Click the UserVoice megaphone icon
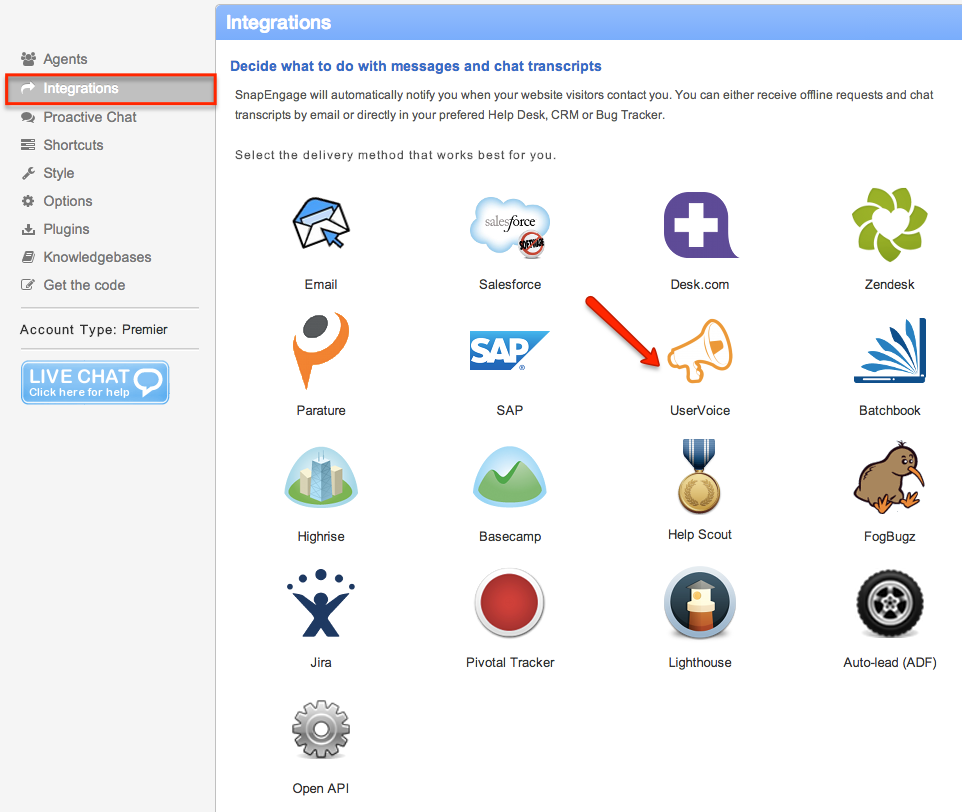Viewport: 962px width, 812px height. coord(700,351)
